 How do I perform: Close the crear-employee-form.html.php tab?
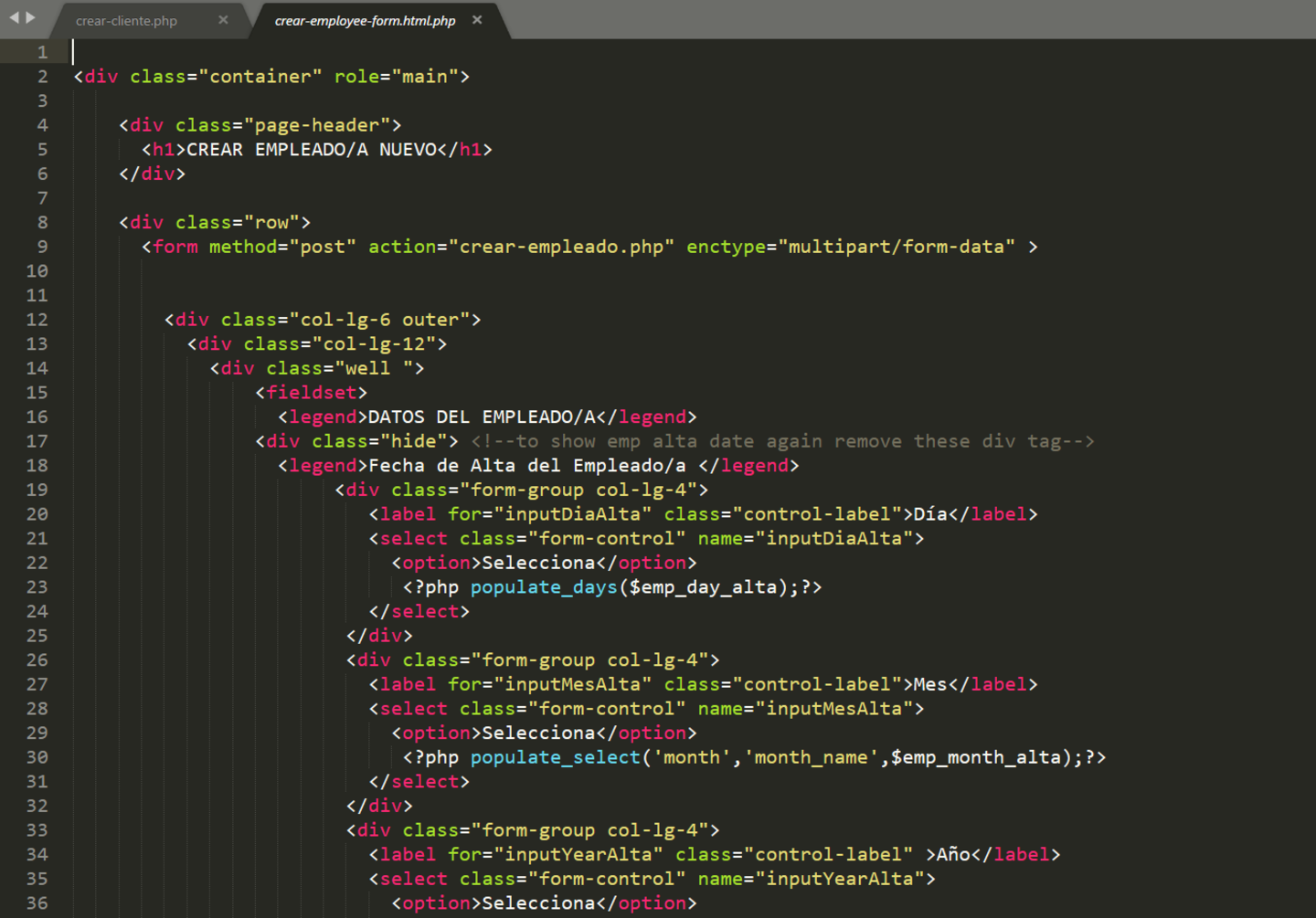(x=477, y=19)
